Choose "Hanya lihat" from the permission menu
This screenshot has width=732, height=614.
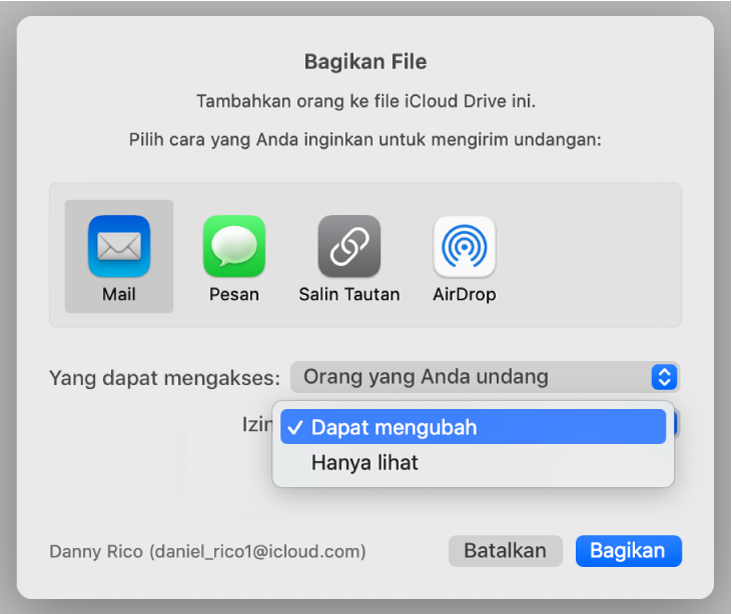coord(365,463)
